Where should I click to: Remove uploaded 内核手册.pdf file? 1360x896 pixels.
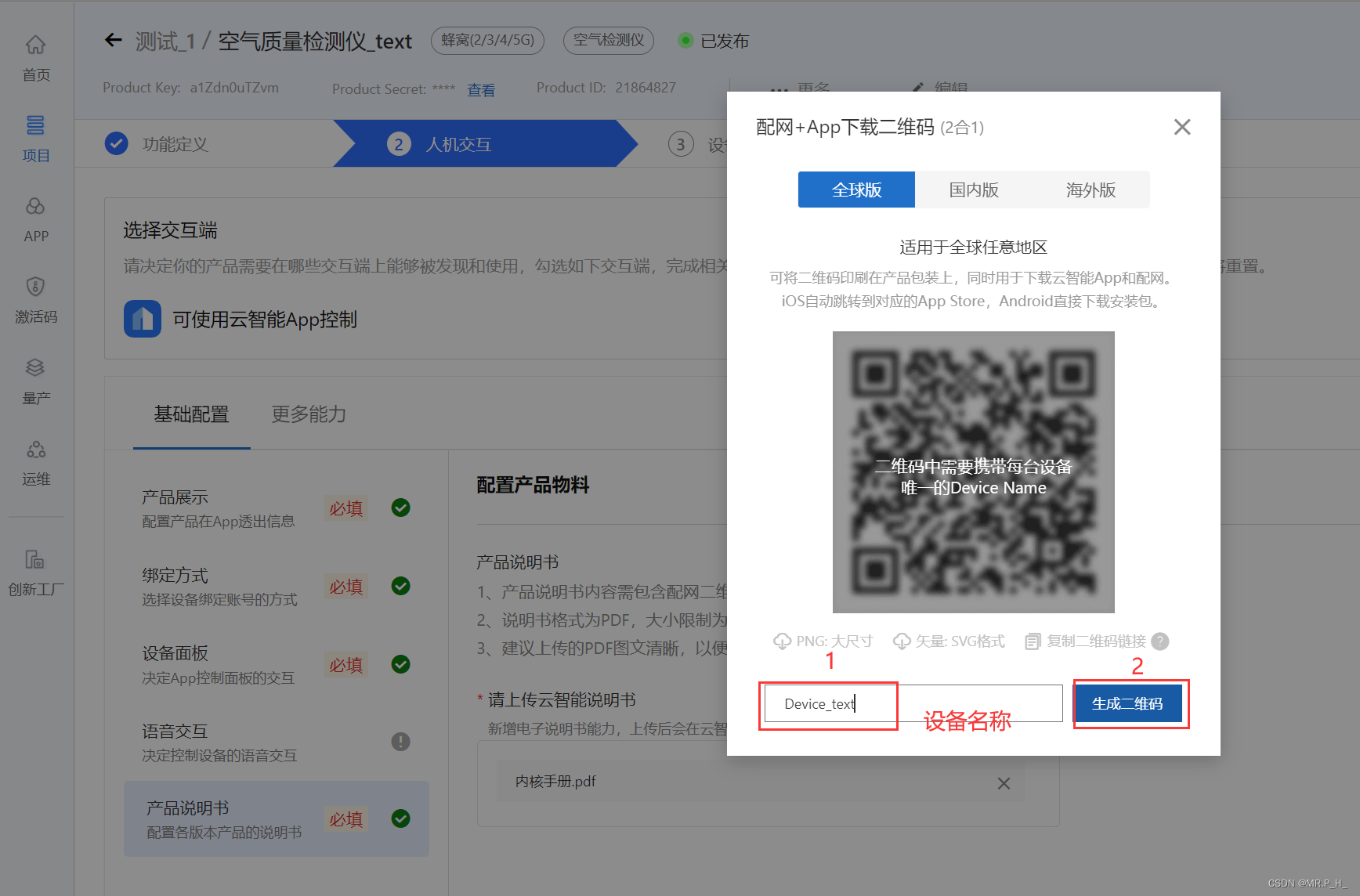1004,783
